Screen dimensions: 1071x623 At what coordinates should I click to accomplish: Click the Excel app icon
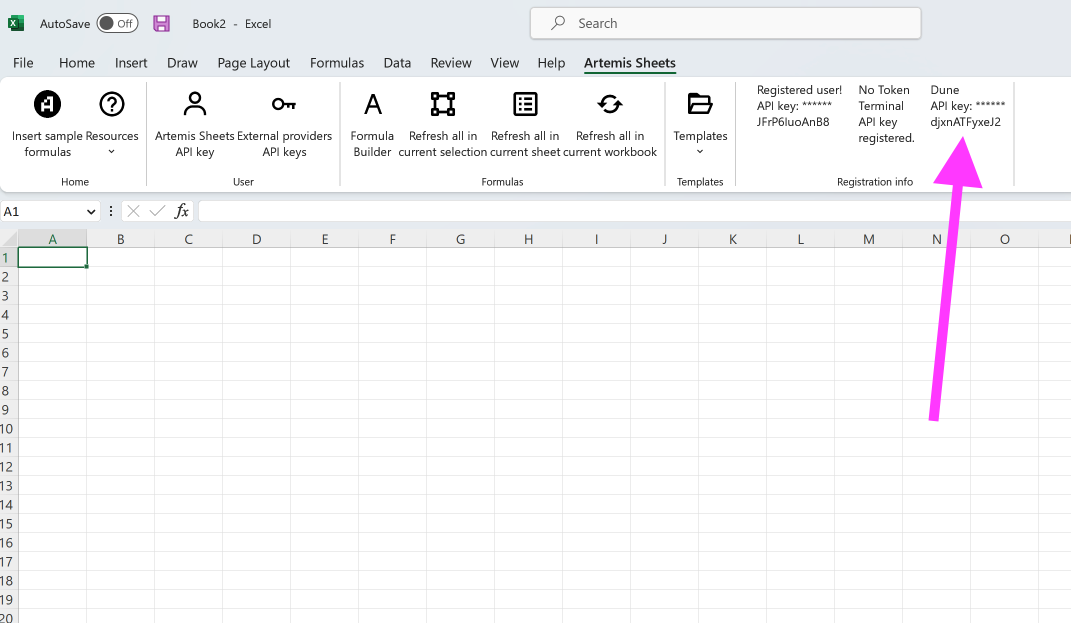pyautogui.click(x=16, y=23)
